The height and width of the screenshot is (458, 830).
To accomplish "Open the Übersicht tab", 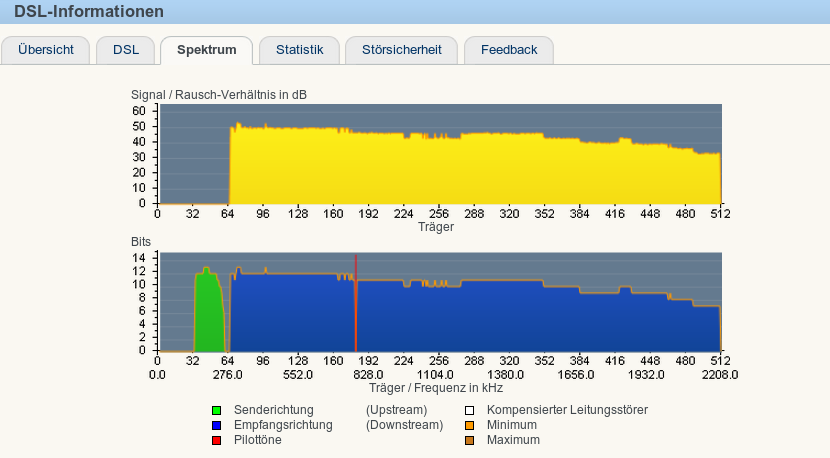I will pos(45,50).
